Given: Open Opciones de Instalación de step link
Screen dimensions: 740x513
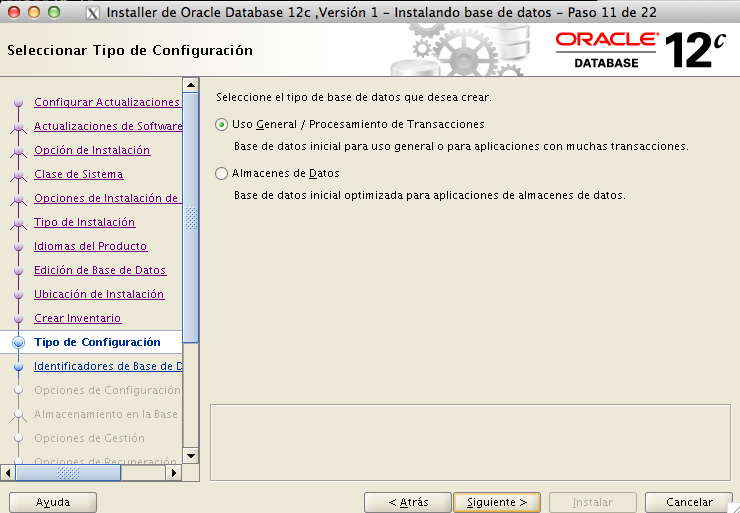Looking at the screenshot, I should (106, 198).
